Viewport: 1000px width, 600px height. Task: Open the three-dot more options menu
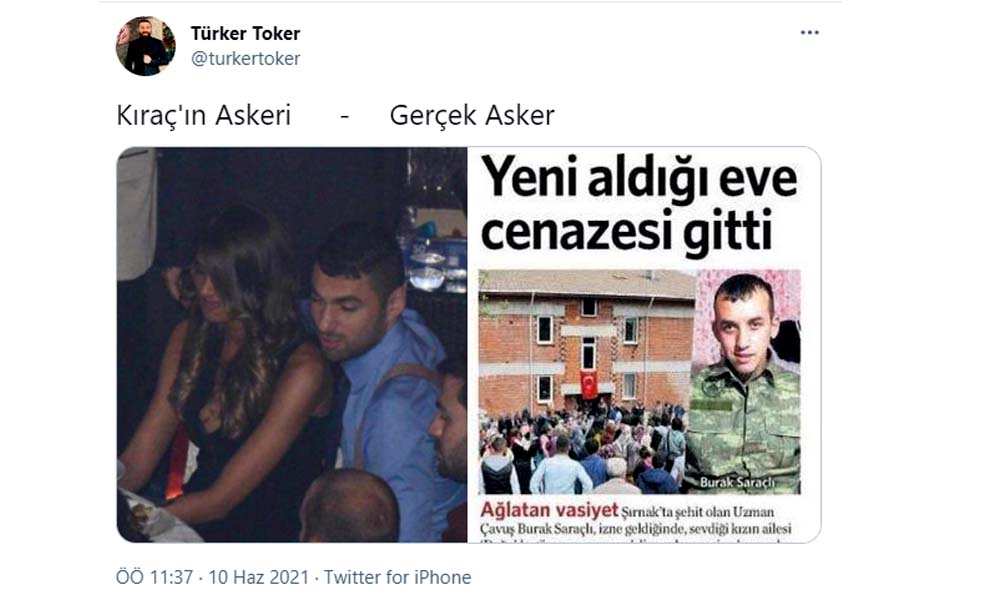[x=809, y=33]
